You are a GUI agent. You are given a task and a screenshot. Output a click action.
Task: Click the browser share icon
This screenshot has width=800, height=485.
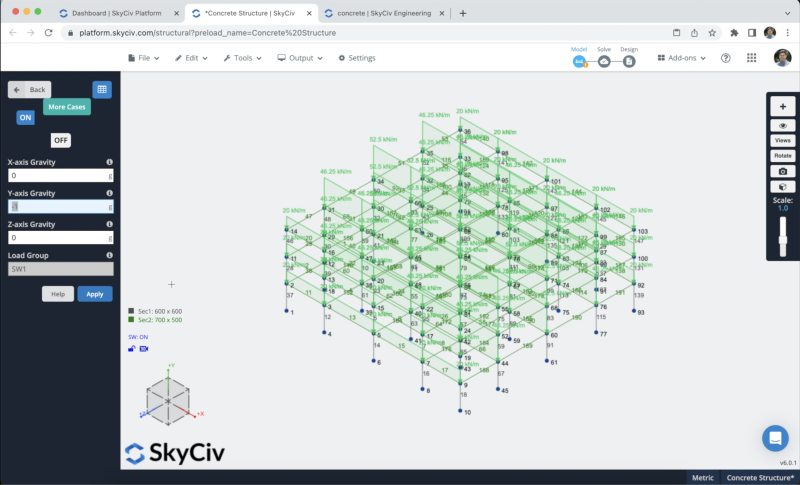(x=694, y=33)
